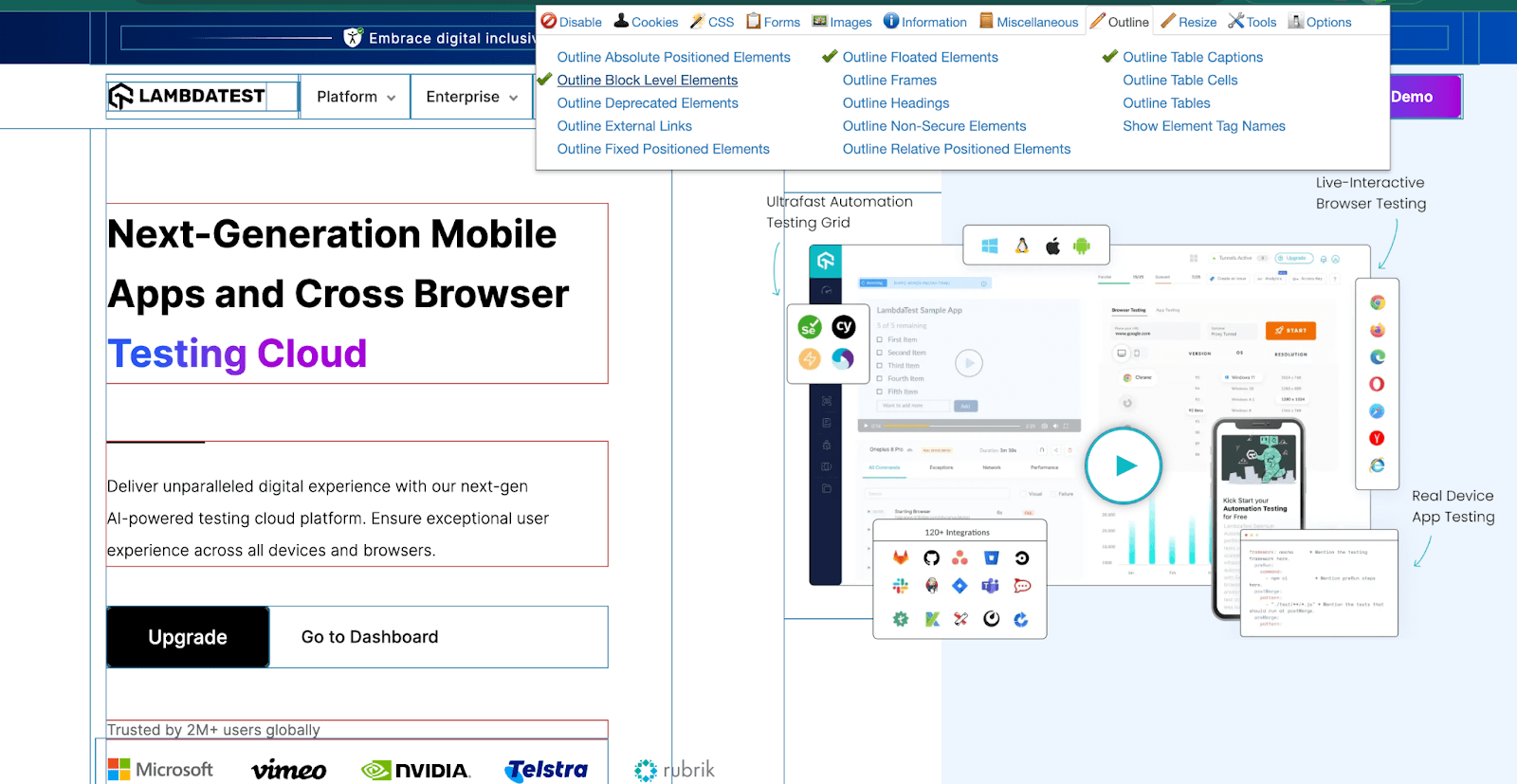Toggle Outline Relative Positioned Elements

tap(956, 149)
